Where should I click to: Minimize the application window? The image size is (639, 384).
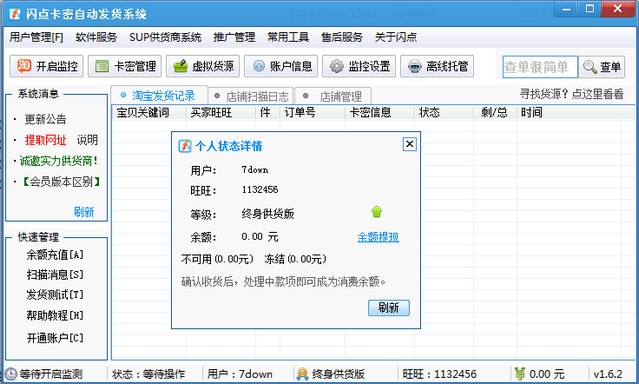pyautogui.click(x=566, y=9)
